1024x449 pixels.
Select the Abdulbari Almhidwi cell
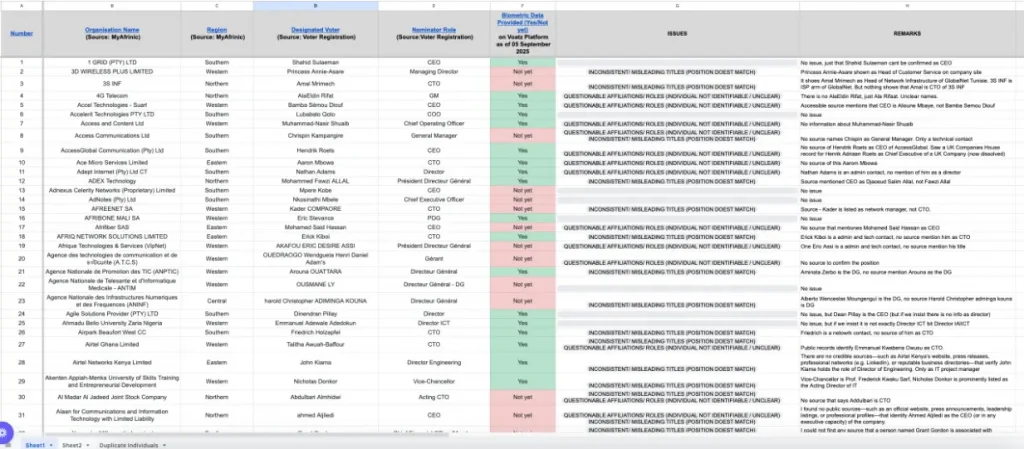click(x=315, y=397)
